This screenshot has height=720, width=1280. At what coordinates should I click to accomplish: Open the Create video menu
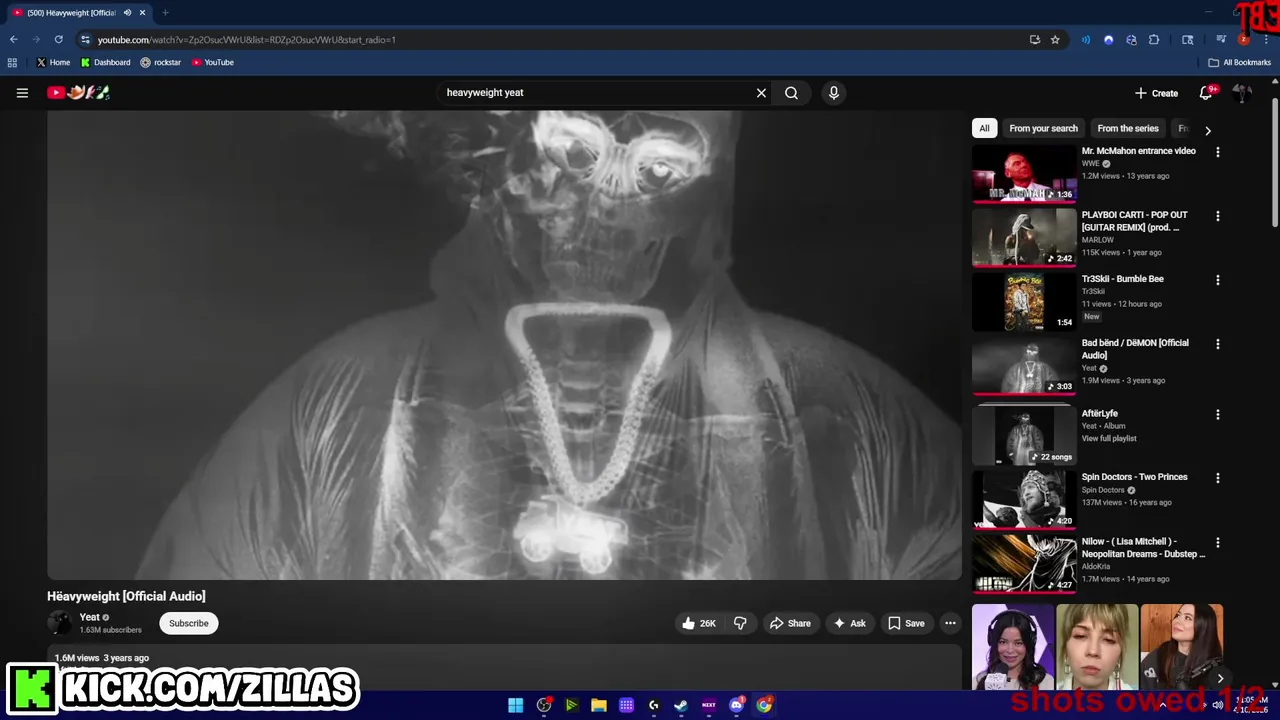click(x=1156, y=93)
